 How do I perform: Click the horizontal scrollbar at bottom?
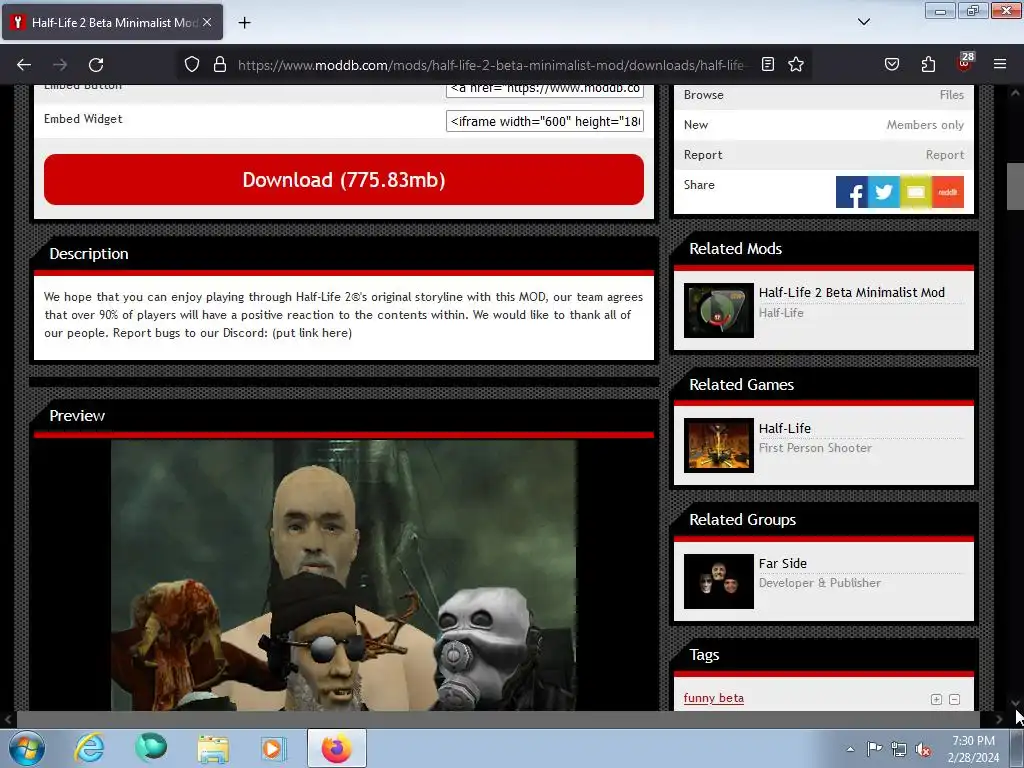[498, 719]
